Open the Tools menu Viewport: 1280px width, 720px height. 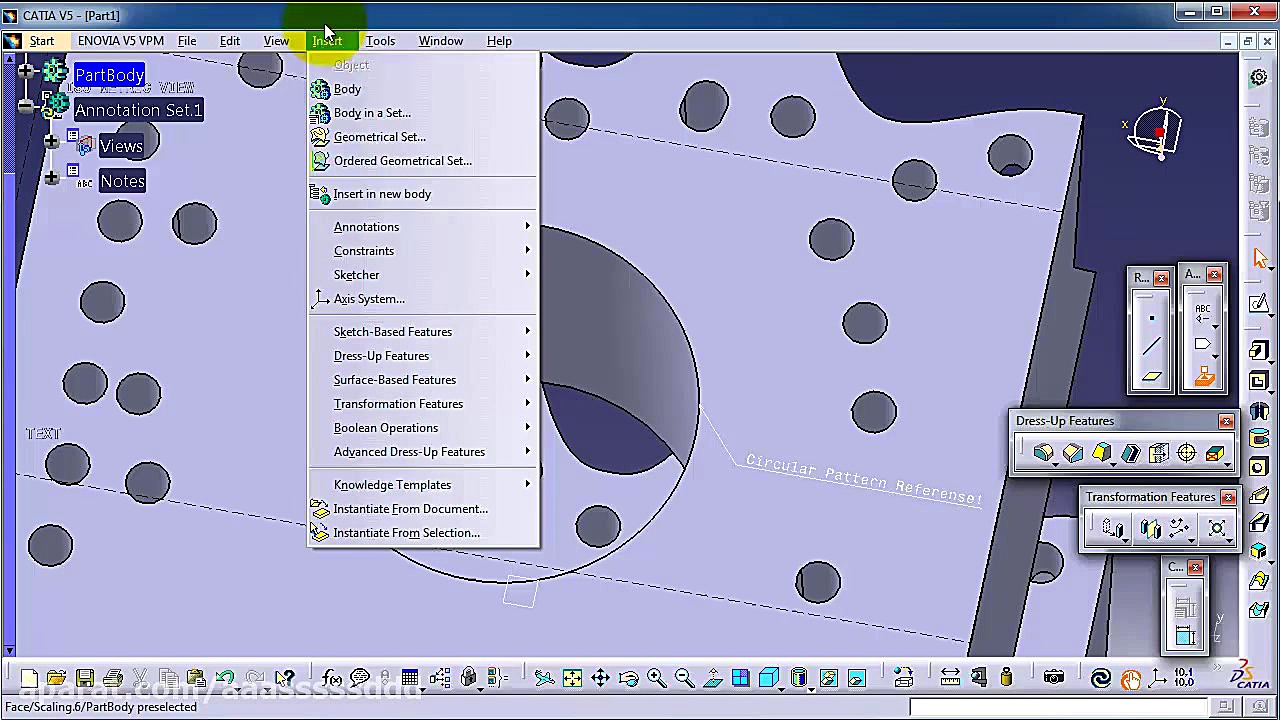[x=380, y=41]
